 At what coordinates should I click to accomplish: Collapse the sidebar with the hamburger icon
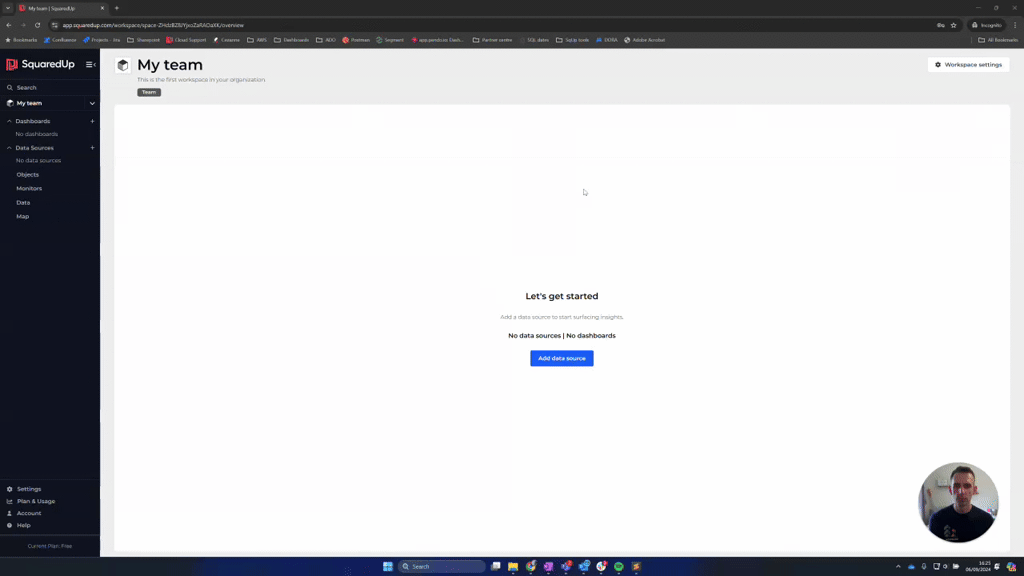coord(91,65)
